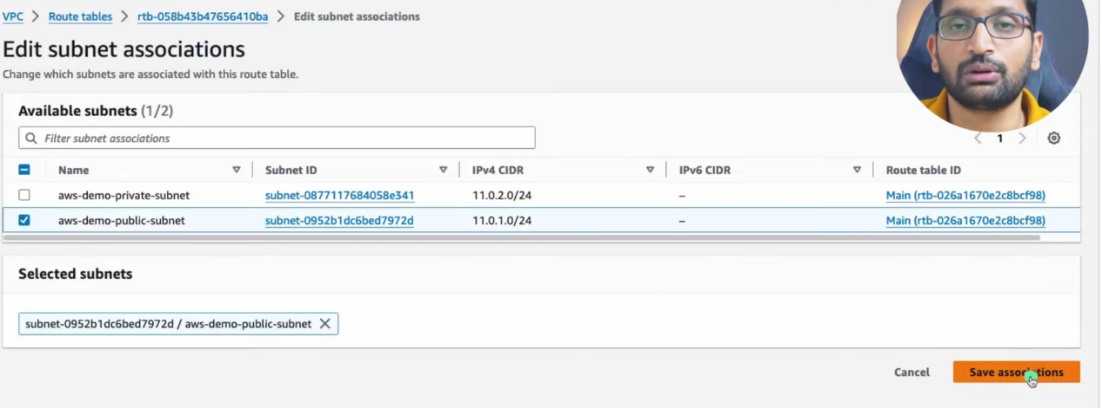Check the aws-demo-private-subnet checkbox
This screenshot has height=408, width=1102.
[25, 195]
